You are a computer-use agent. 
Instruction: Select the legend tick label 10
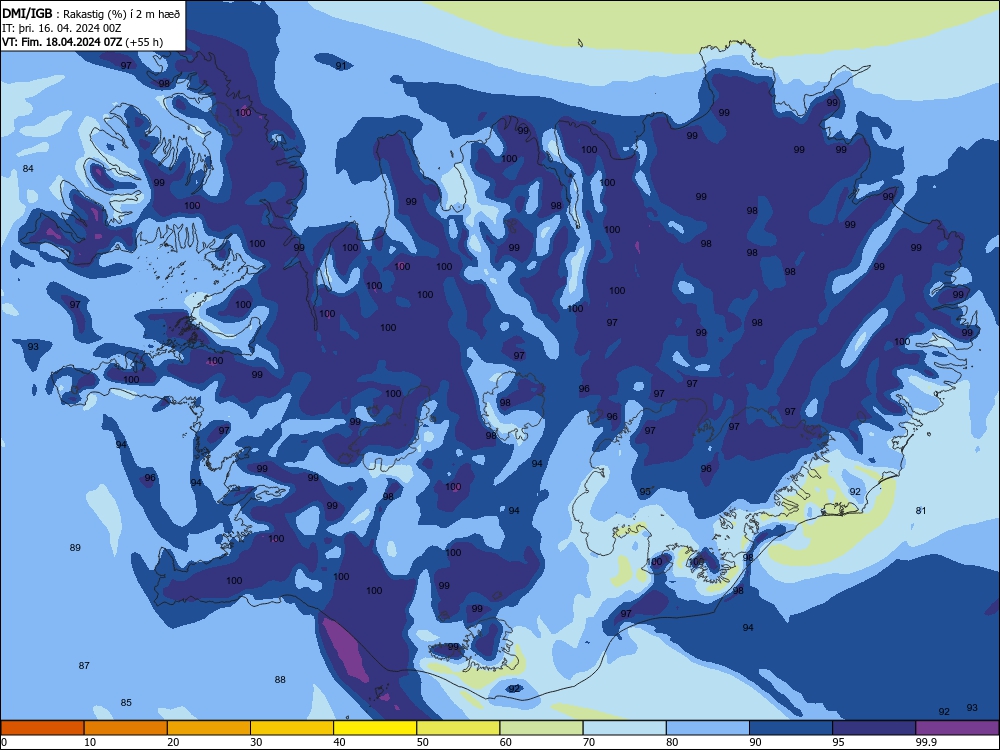pyautogui.click(x=90, y=742)
